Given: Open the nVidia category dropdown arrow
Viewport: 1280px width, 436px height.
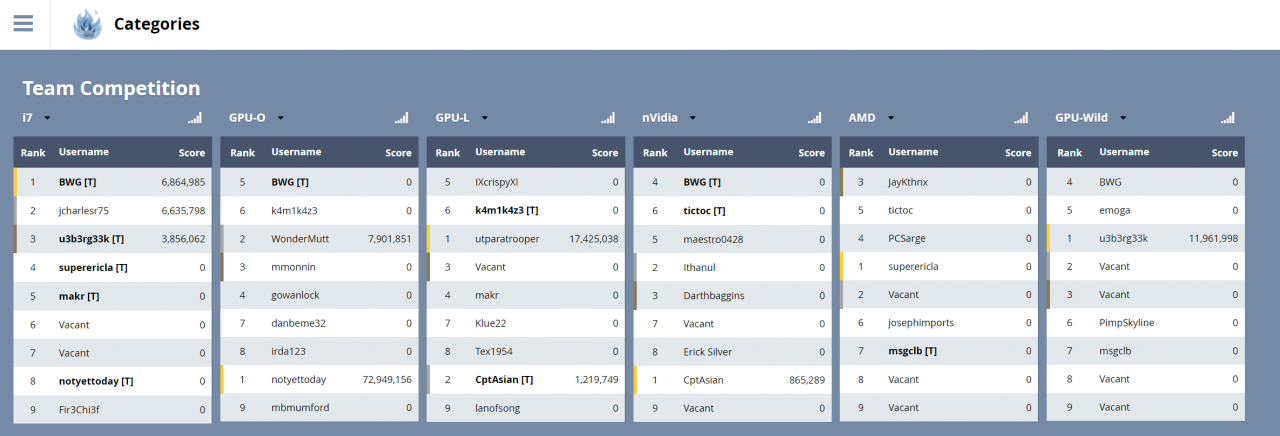Looking at the screenshot, I should [x=693, y=118].
